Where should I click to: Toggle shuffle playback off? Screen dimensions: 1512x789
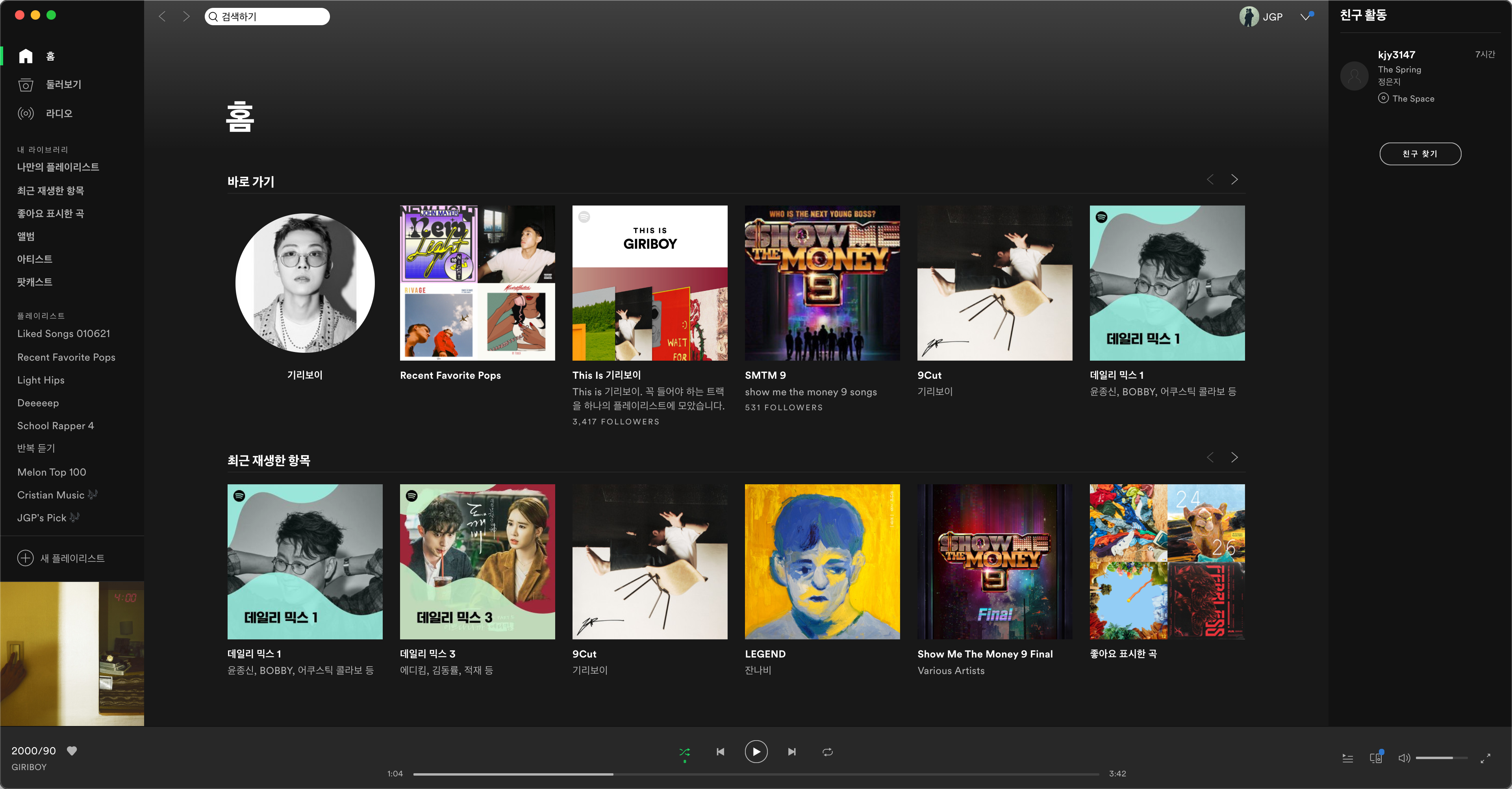click(x=684, y=752)
